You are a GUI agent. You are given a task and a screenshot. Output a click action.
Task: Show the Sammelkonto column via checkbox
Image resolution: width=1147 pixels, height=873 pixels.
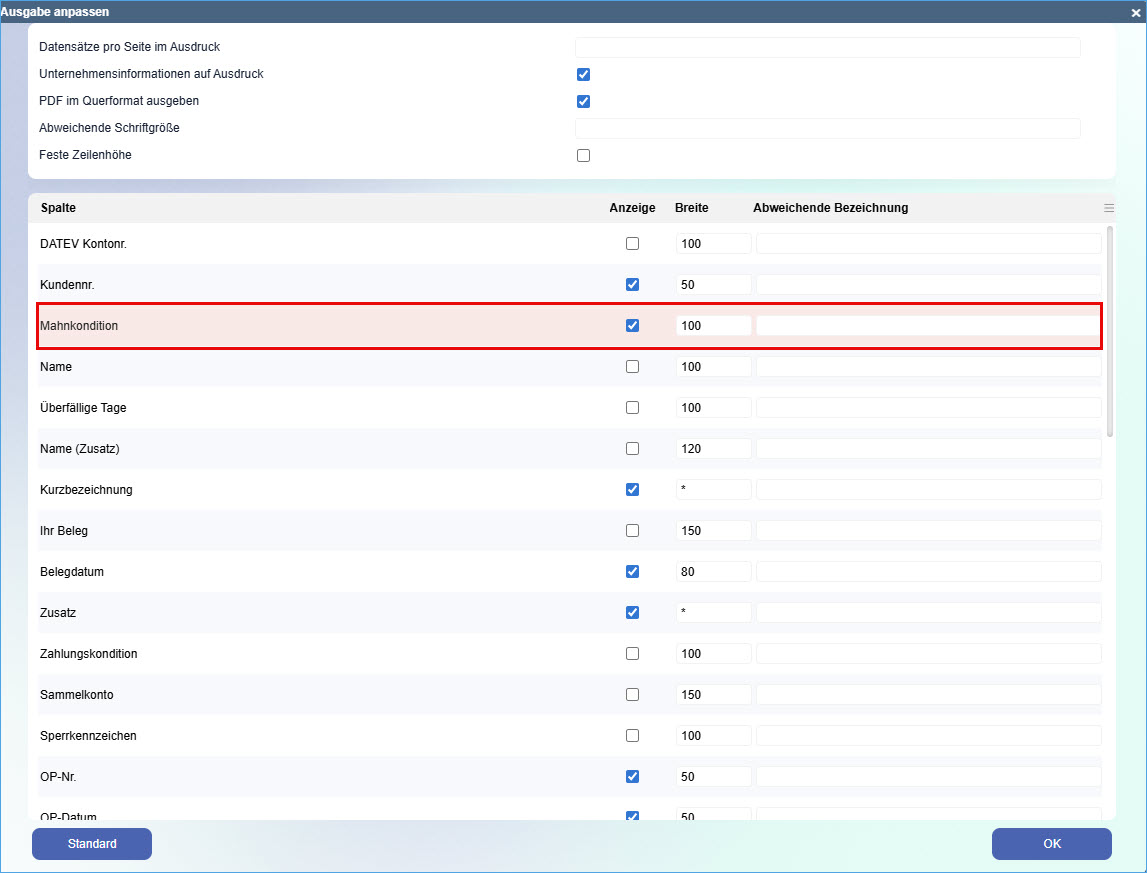coord(632,694)
